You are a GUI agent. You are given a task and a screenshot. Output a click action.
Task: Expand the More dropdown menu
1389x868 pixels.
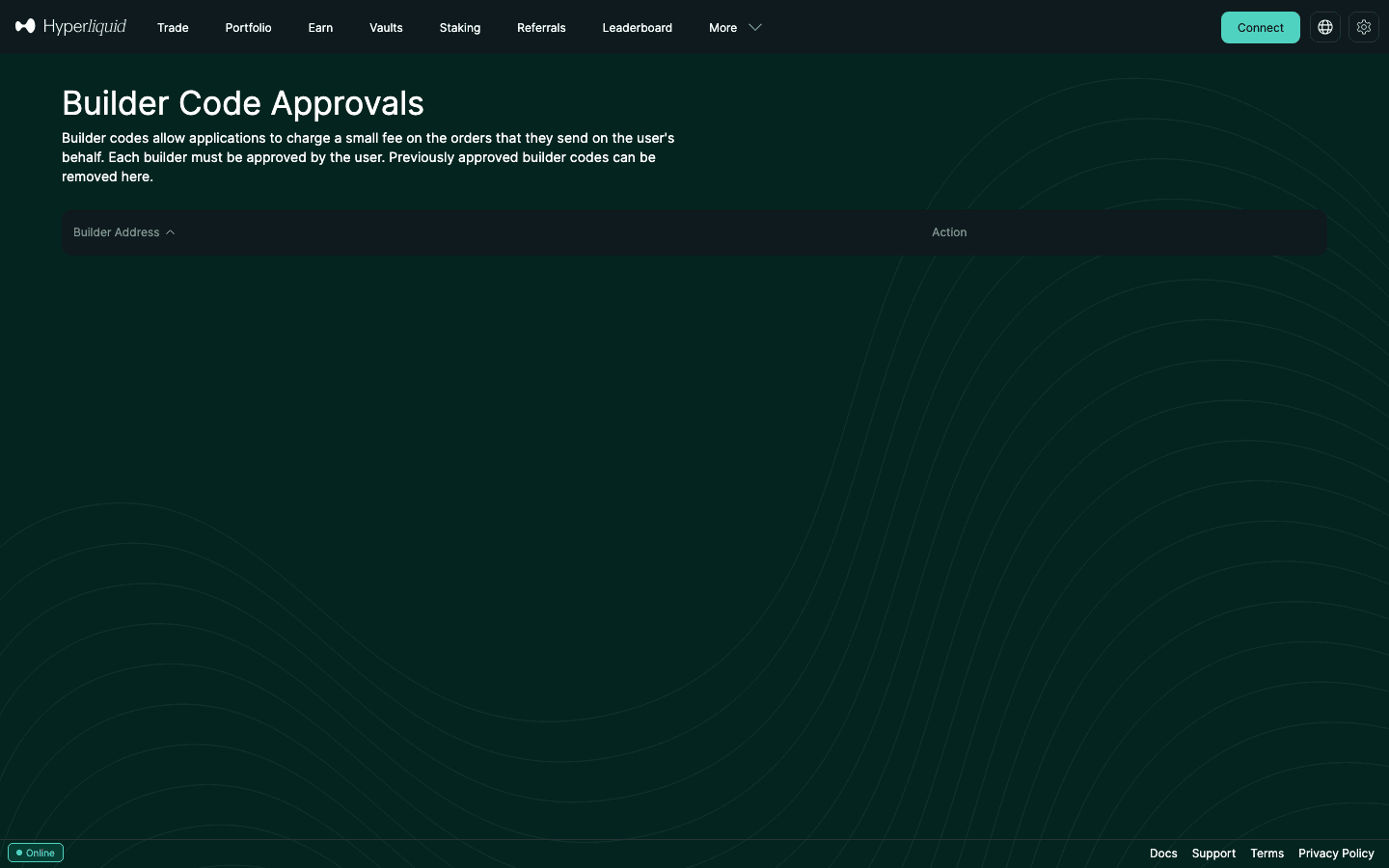735,28
